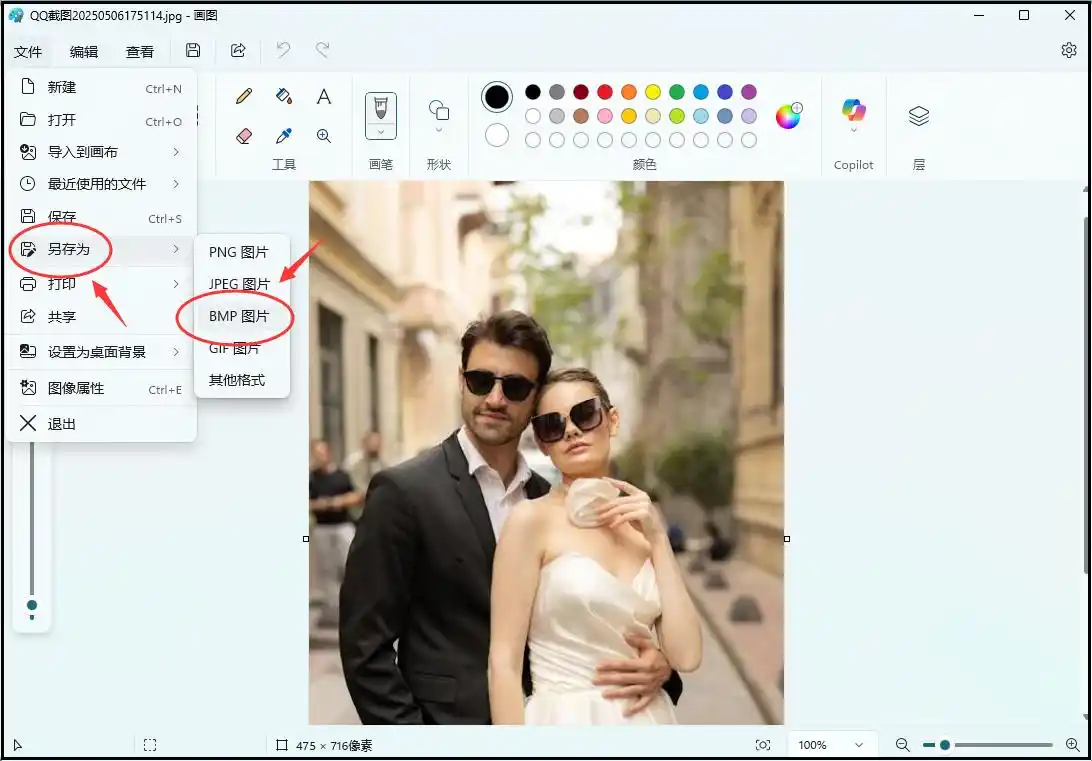Open the Layers panel
The image size is (1092, 761).
918,116
